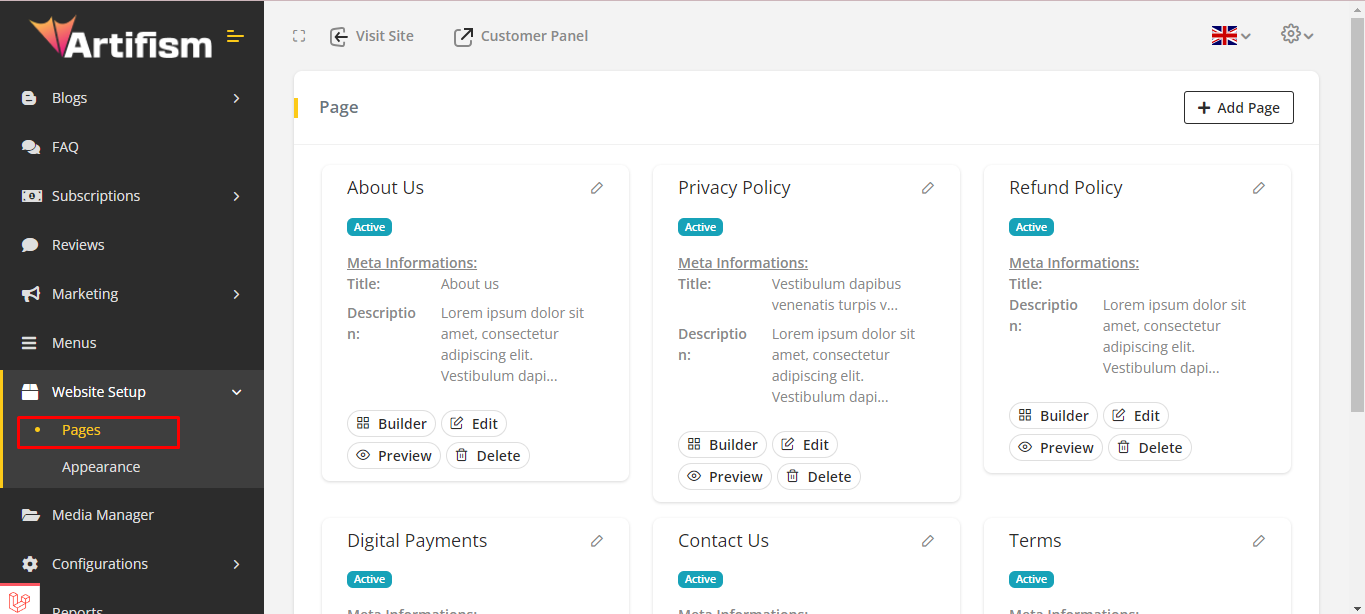This screenshot has width=1365, height=614.
Task: Click the pencil icon on About Us card
Action: click(x=597, y=188)
